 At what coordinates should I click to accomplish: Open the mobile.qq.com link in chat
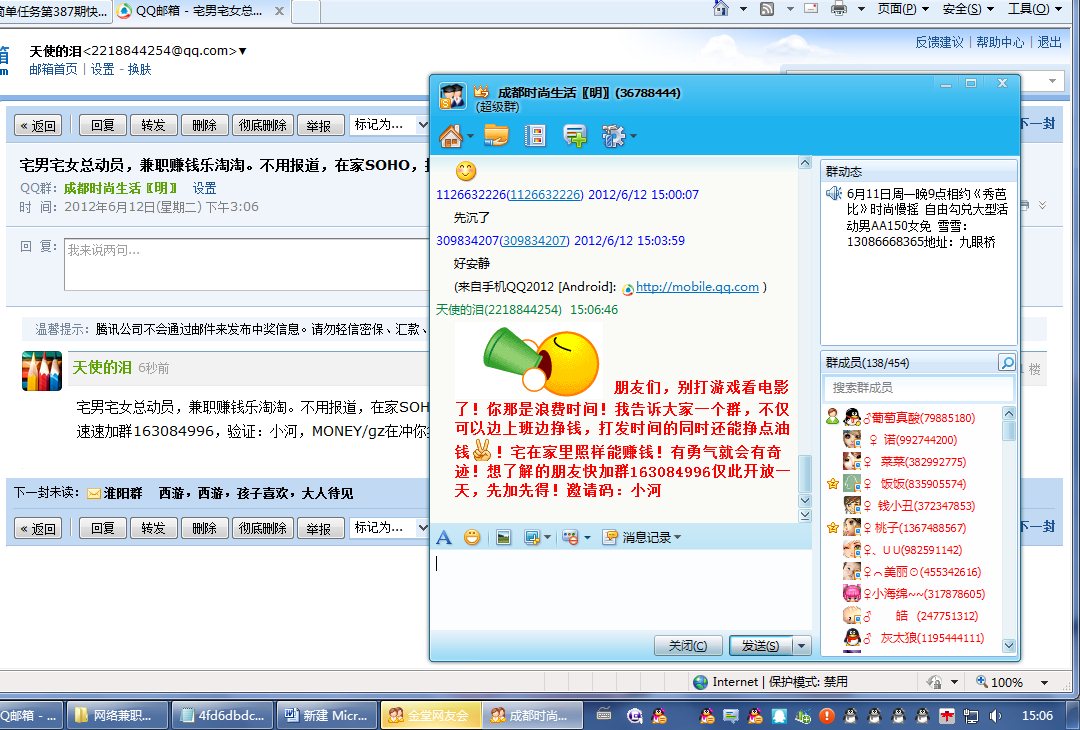[697, 287]
